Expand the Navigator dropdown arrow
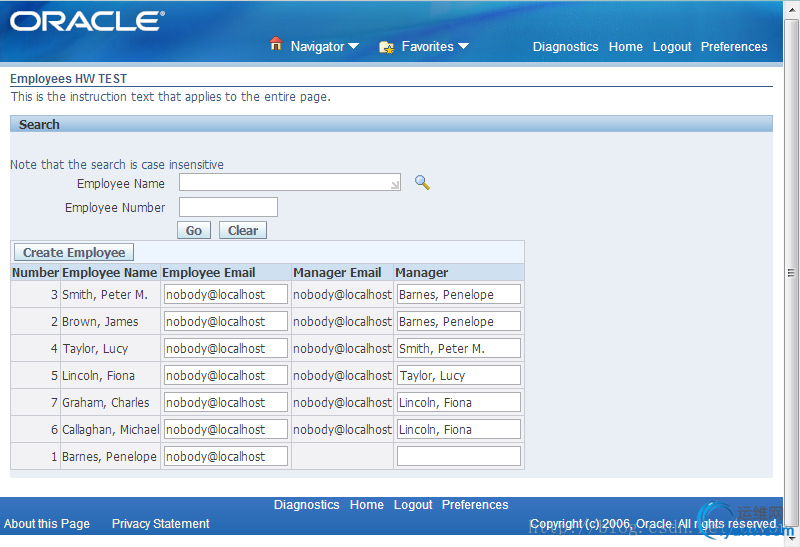 (353, 47)
